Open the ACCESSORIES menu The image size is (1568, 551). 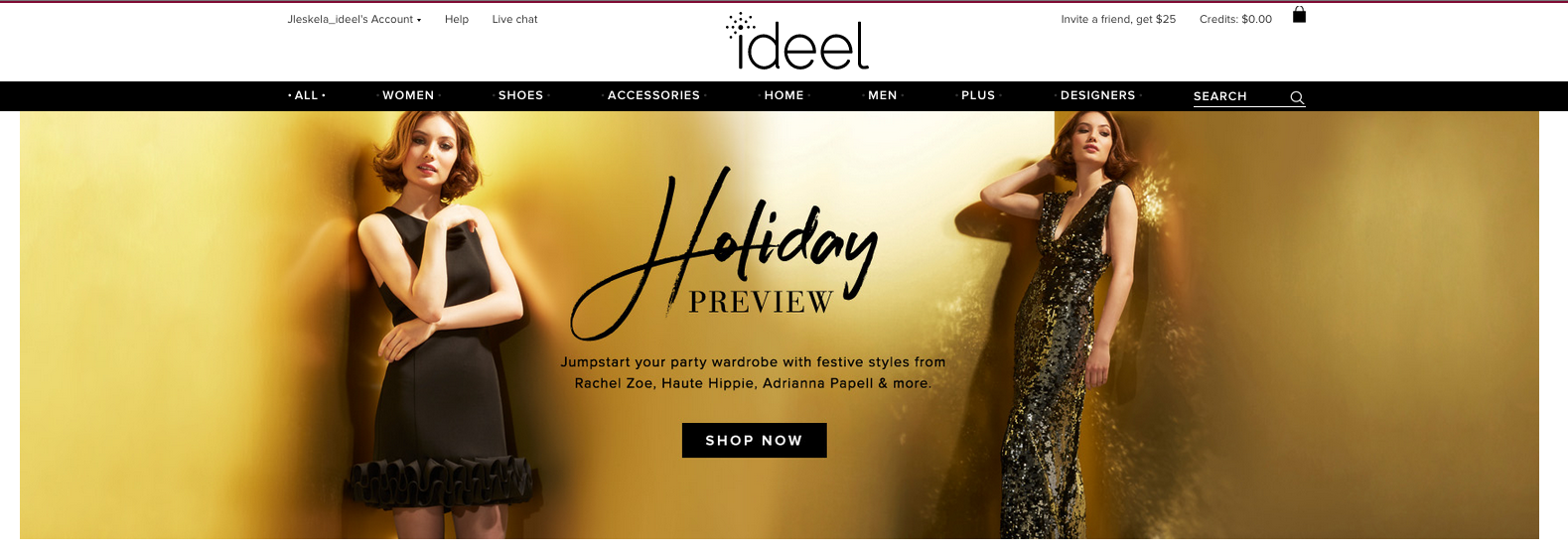click(653, 95)
